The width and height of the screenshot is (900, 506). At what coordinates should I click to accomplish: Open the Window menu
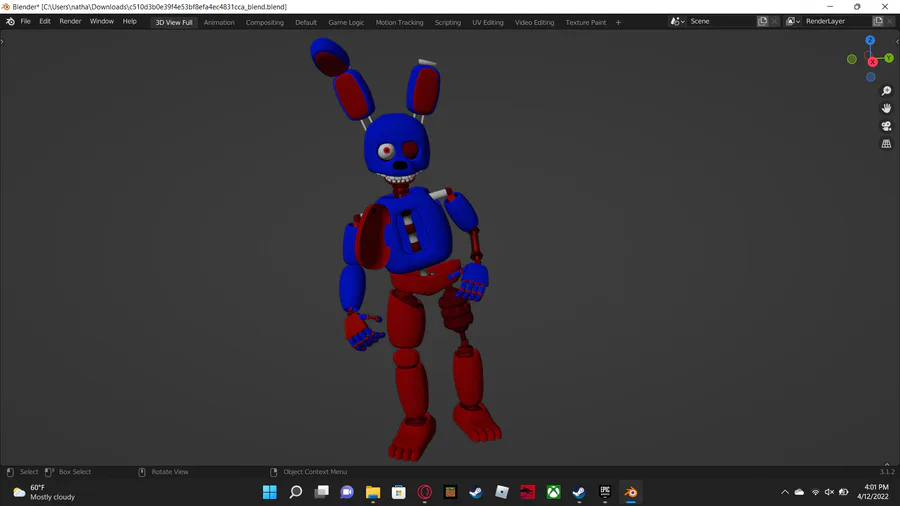point(102,22)
